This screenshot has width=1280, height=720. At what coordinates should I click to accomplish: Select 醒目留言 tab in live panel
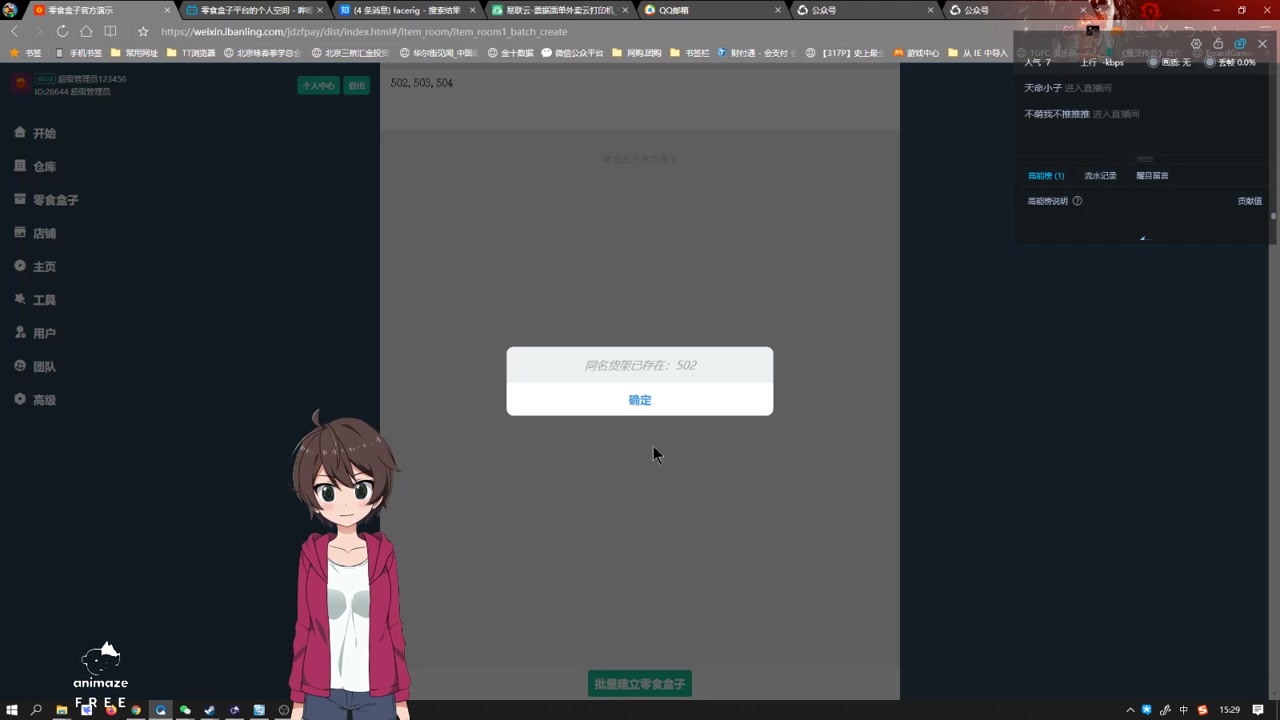(1152, 176)
